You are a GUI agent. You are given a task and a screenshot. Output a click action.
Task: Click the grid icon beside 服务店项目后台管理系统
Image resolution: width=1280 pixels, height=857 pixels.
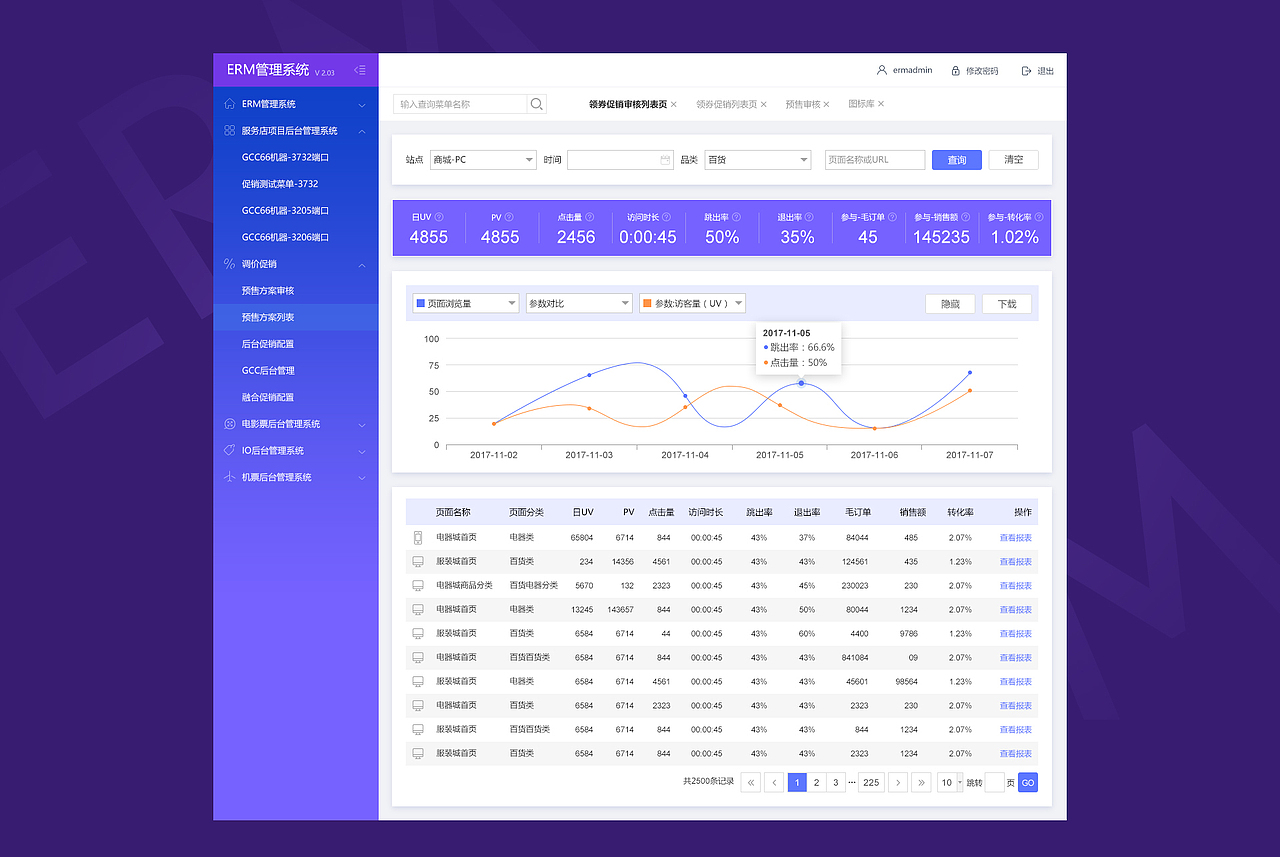coord(230,130)
